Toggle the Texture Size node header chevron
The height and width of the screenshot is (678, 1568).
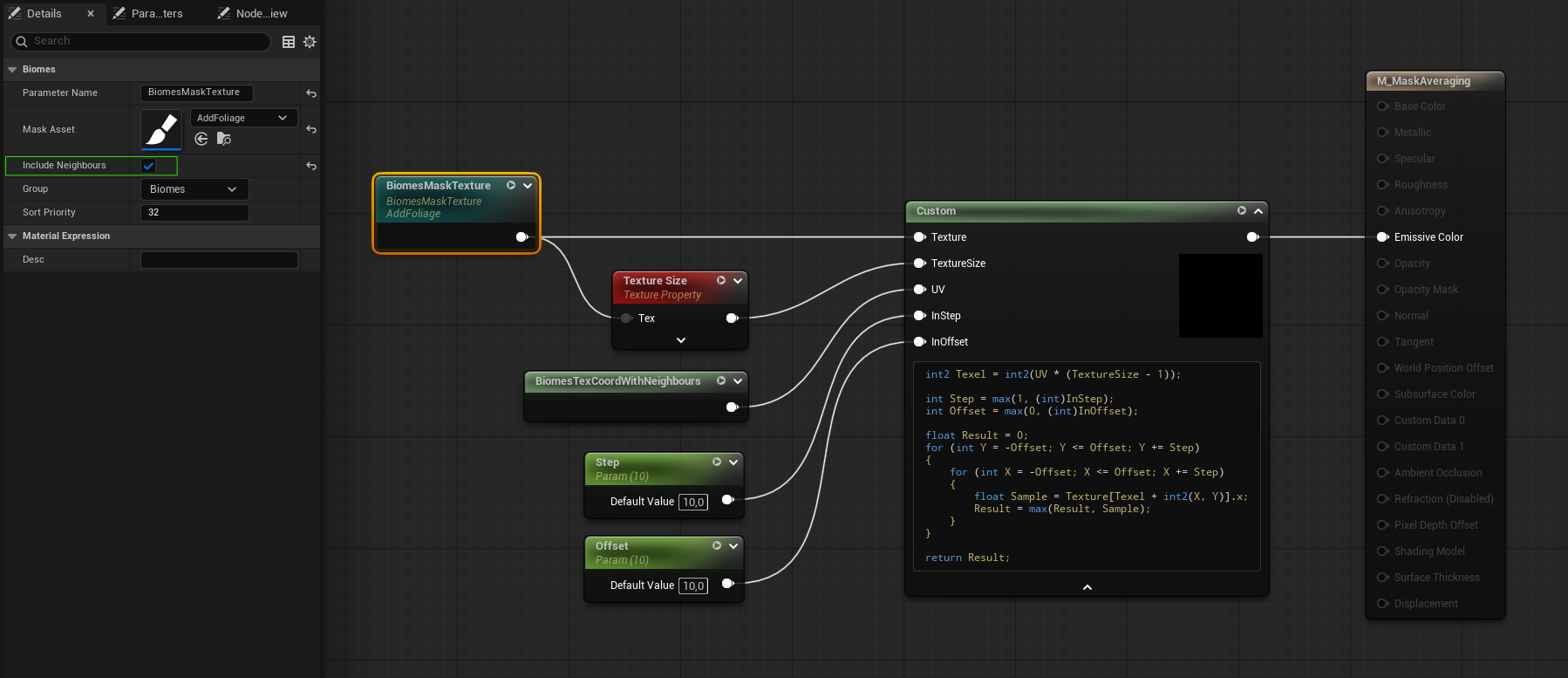[738, 280]
